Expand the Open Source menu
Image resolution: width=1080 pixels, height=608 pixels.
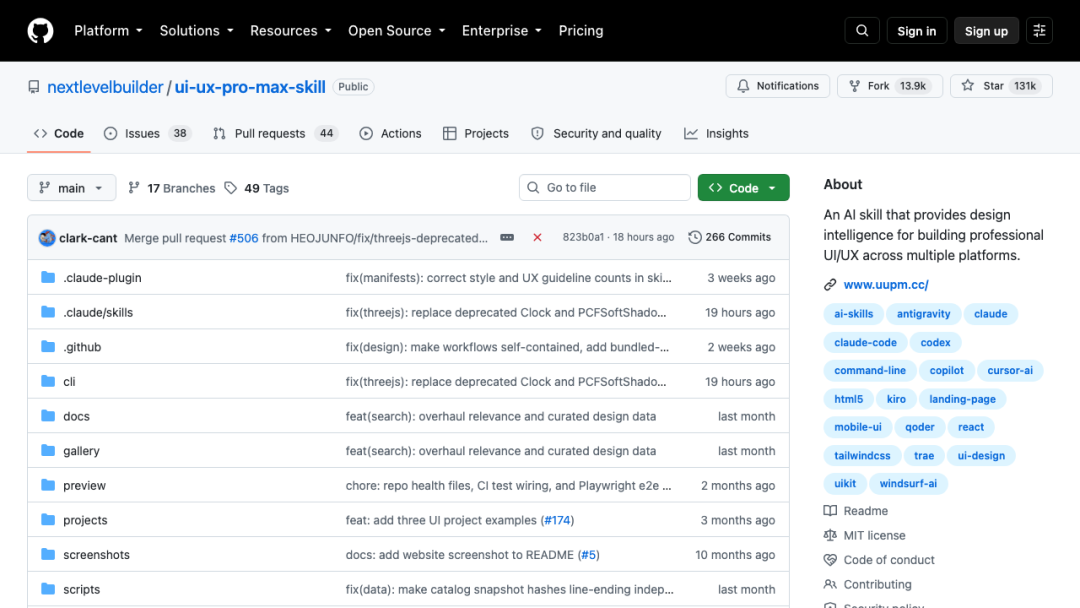397,31
